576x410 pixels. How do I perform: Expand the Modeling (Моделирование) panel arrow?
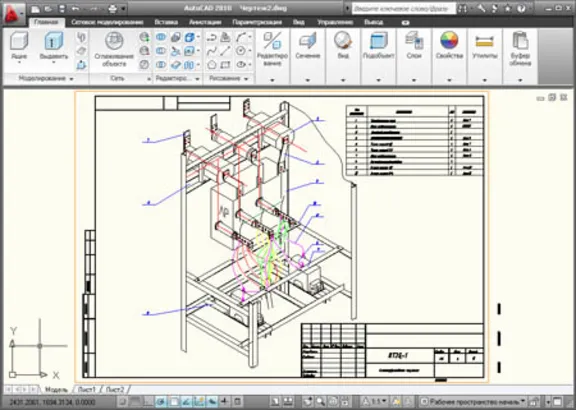72,79
